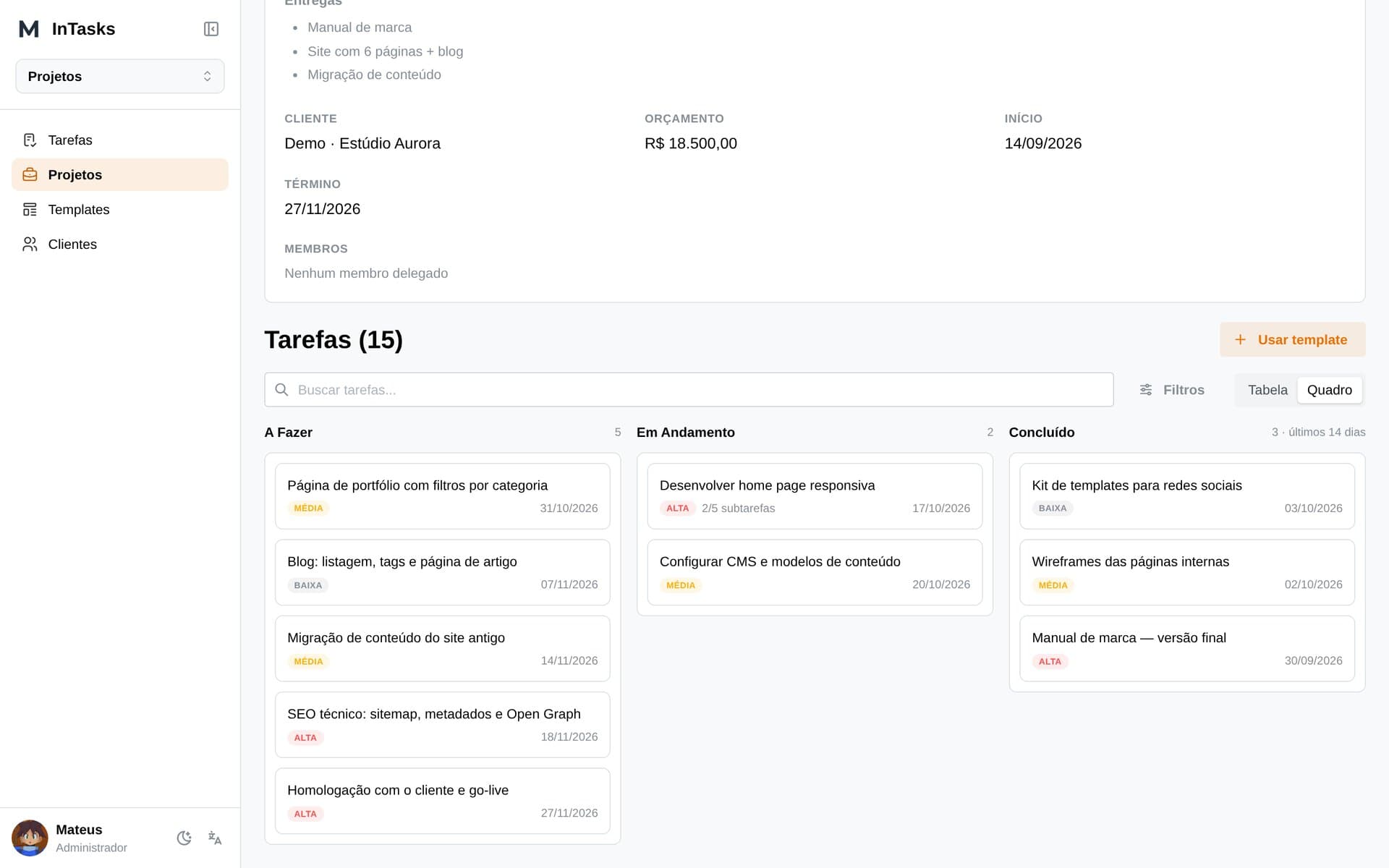Click the plus icon on Usar template

tap(1240, 339)
